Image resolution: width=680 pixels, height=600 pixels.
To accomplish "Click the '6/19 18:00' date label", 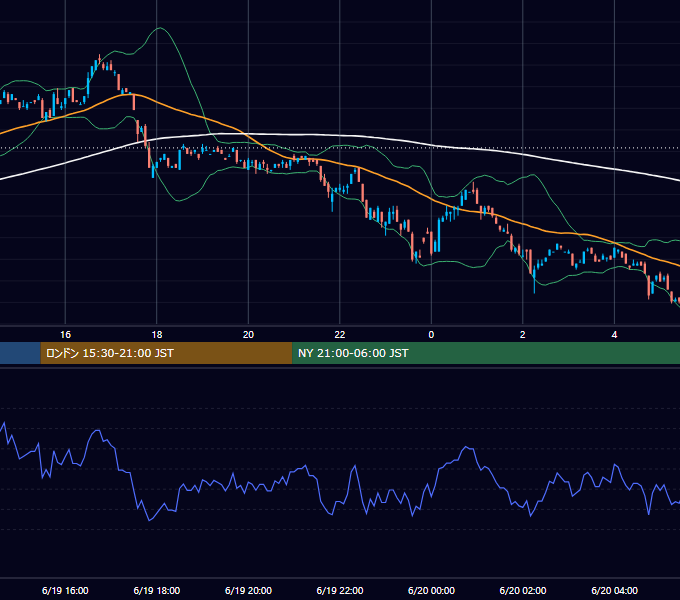I will pyautogui.click(x=157, y=590).
